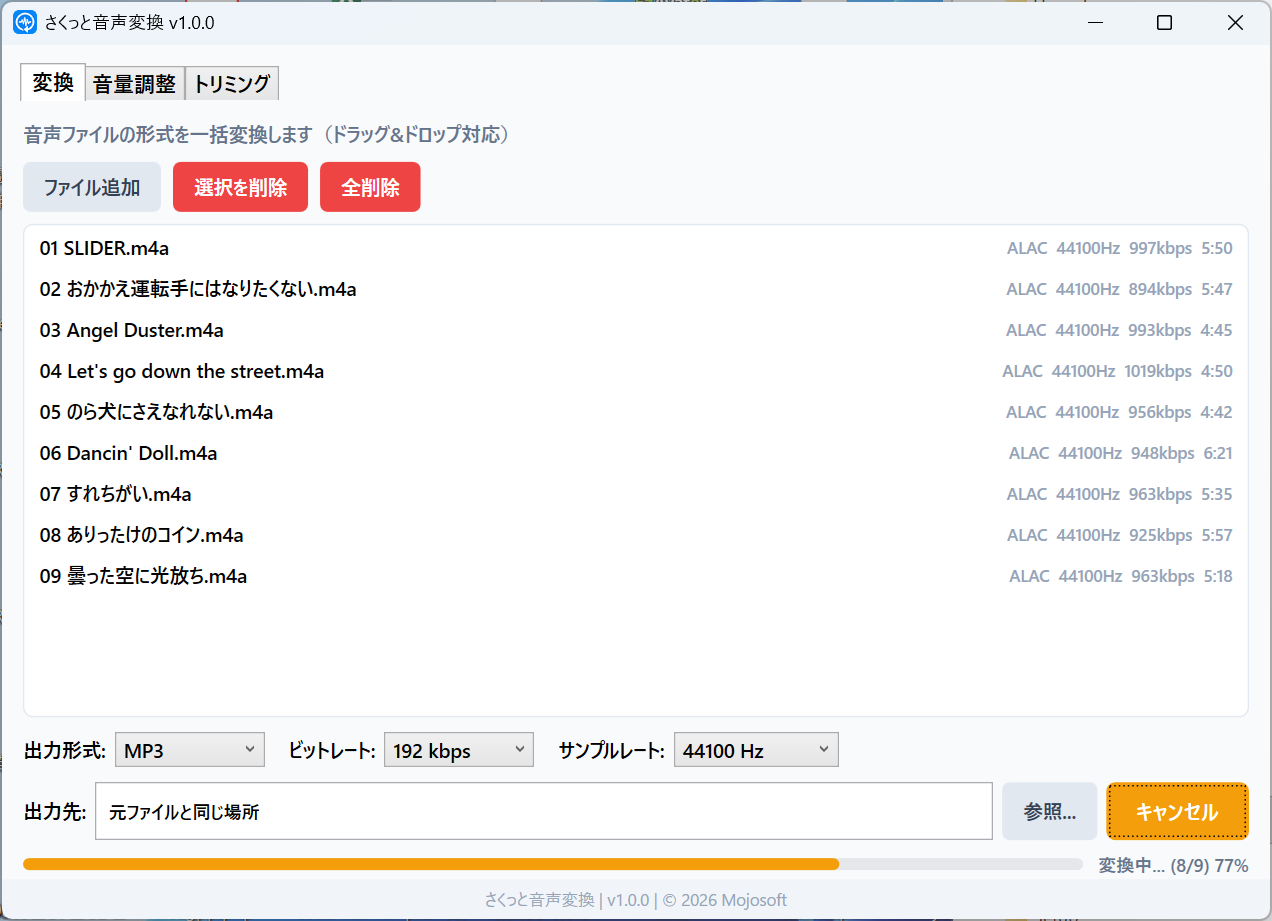The width and height of the screenshot is (1272, 921).
Task: Open the 出力形式 MP3 dropdown
Action: click(x=190, y=750)
